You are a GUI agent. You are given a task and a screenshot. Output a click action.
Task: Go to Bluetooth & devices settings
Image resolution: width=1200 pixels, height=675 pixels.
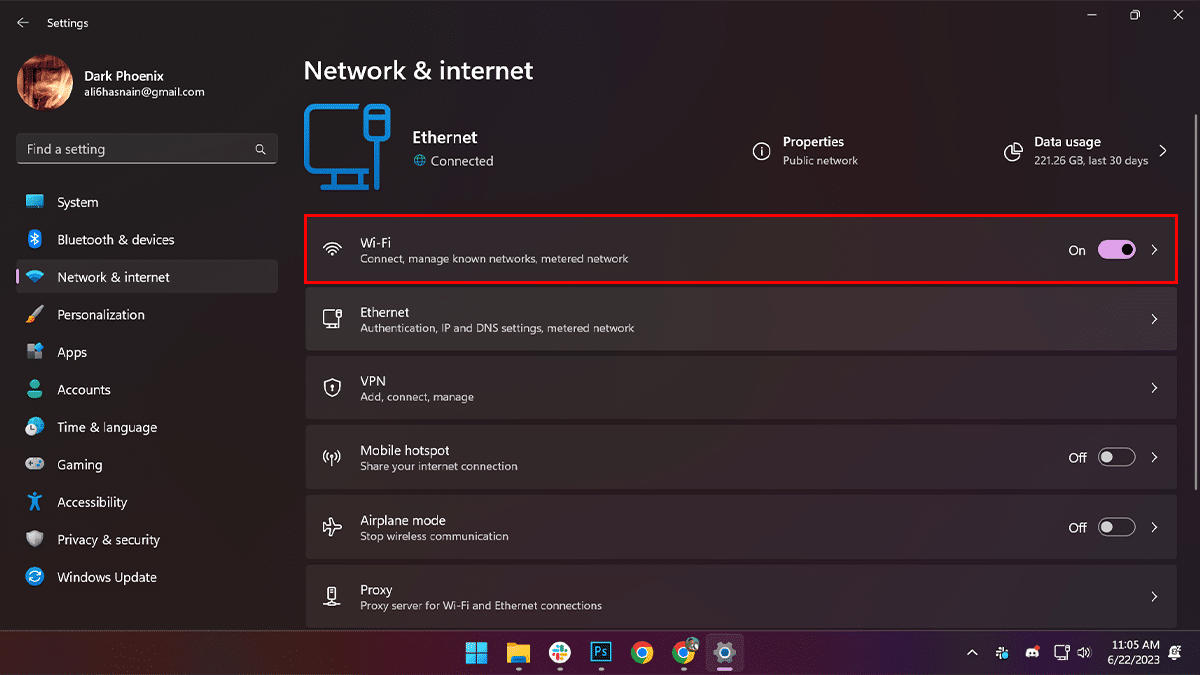(115, 240)
